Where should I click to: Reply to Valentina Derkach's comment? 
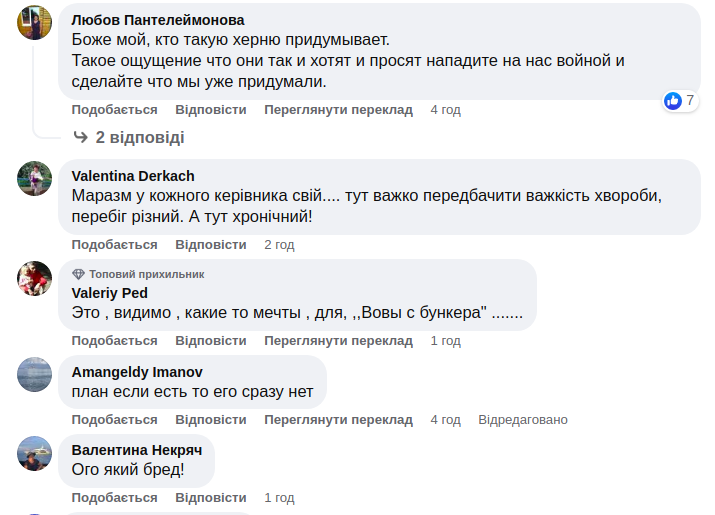click(x=210, y=244)
